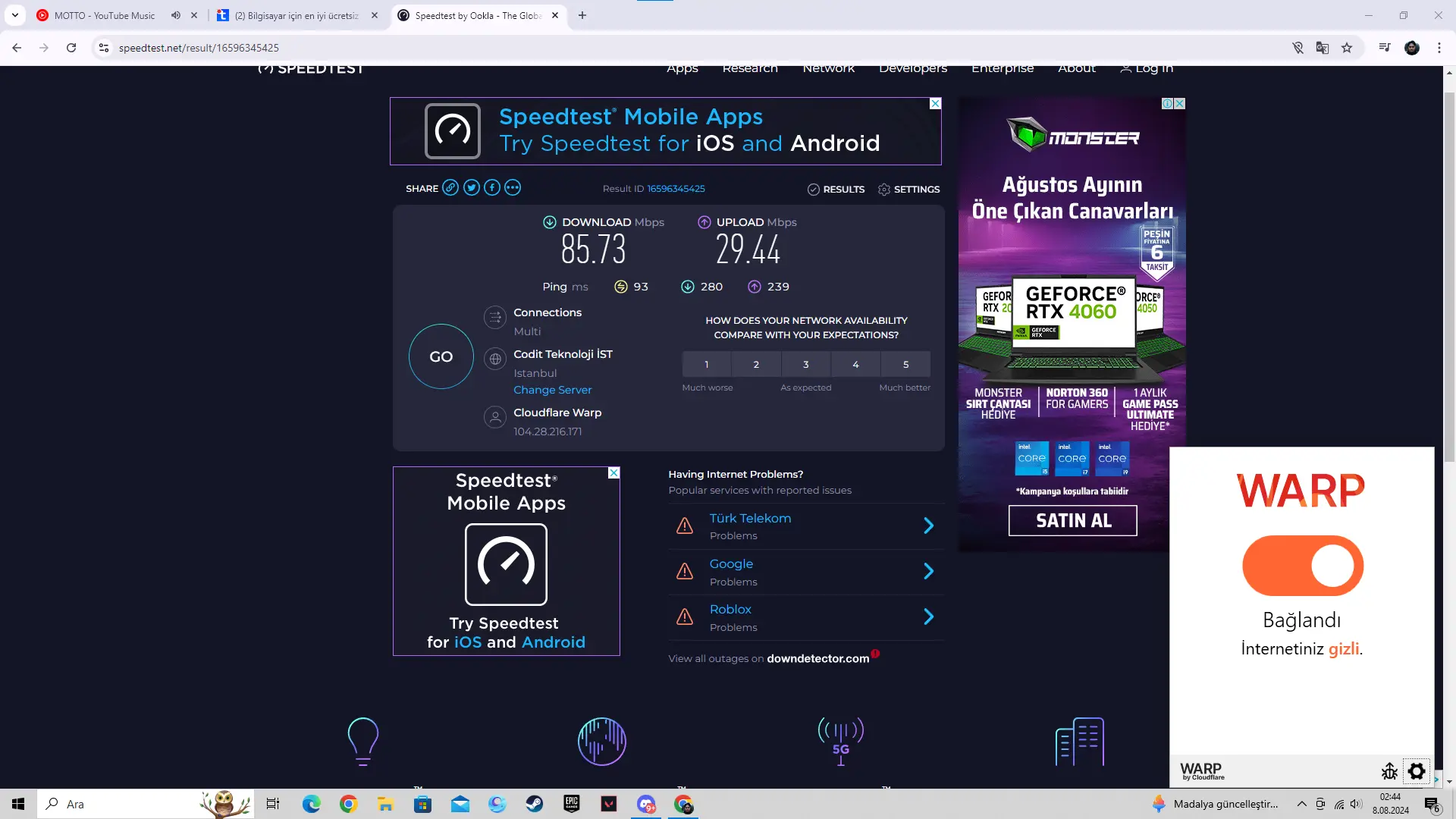The width and height of the screenshot is (1456, 819).
Task: Rate network availability as 5
Action: [905, 364]
